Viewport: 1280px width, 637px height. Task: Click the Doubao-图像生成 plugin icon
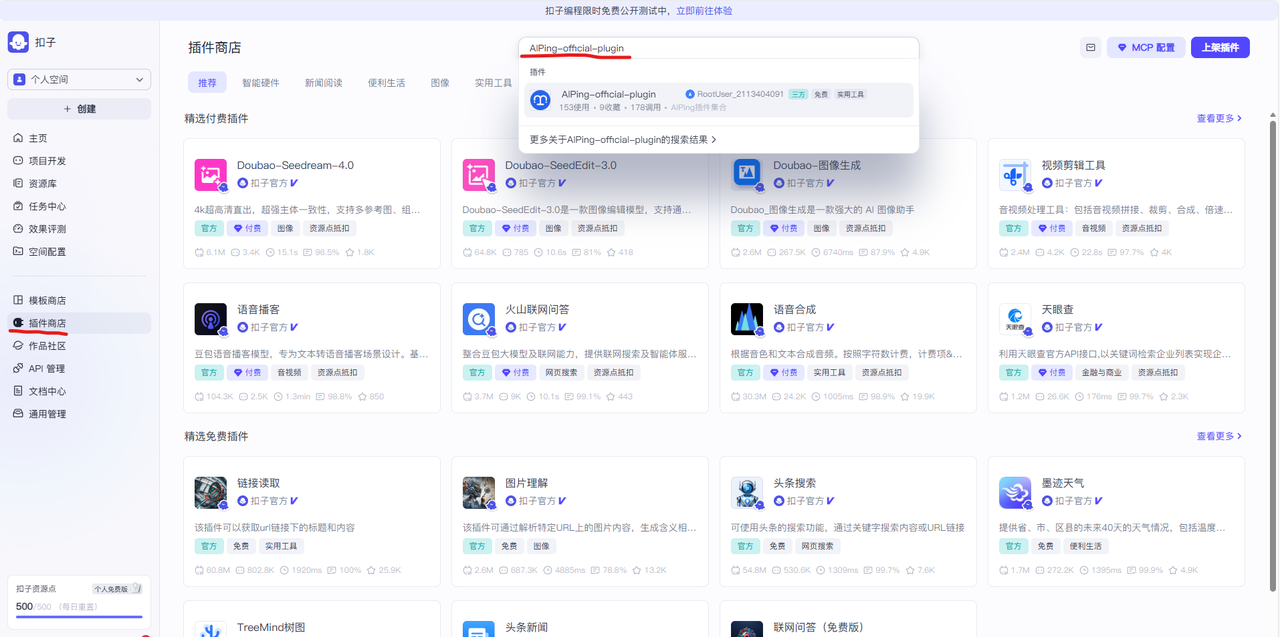coord(747,175)
